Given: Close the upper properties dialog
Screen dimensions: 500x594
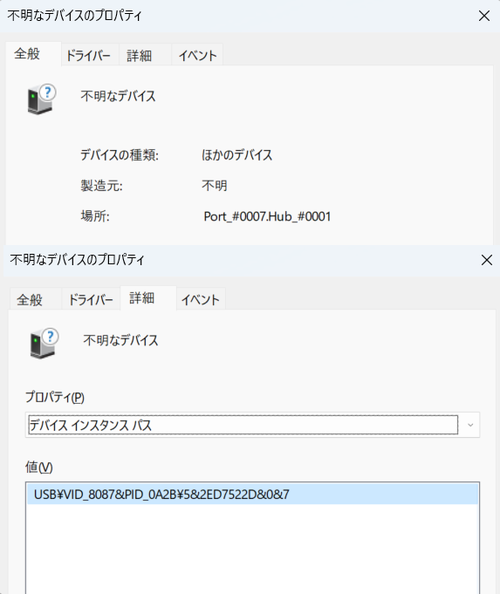Looking at the screenshot, I should point(484,16).
